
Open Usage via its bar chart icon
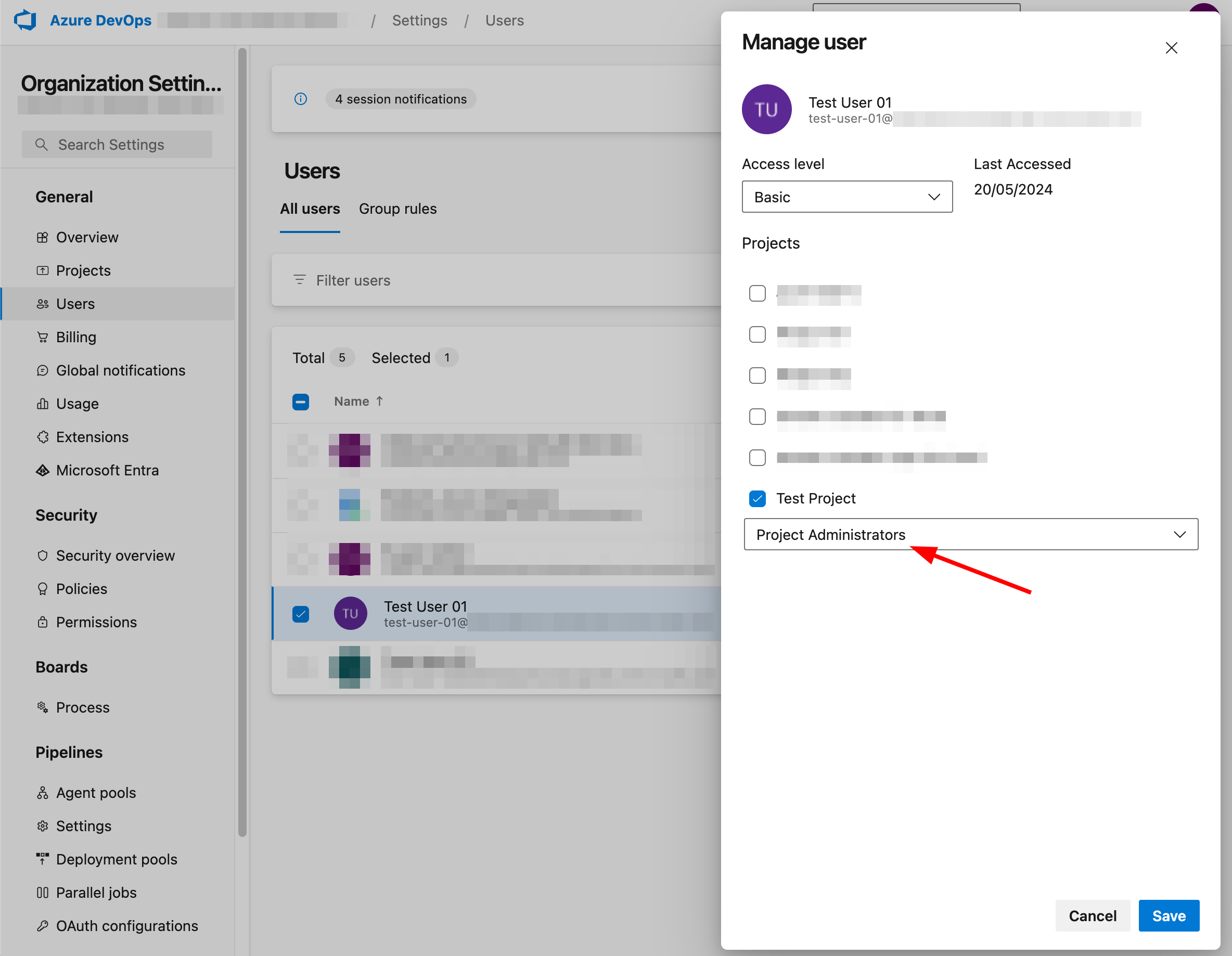[42, 404]
